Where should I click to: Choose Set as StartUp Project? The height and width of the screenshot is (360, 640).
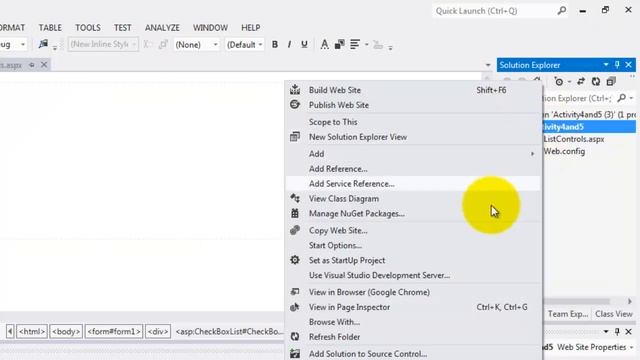(413, 260)
